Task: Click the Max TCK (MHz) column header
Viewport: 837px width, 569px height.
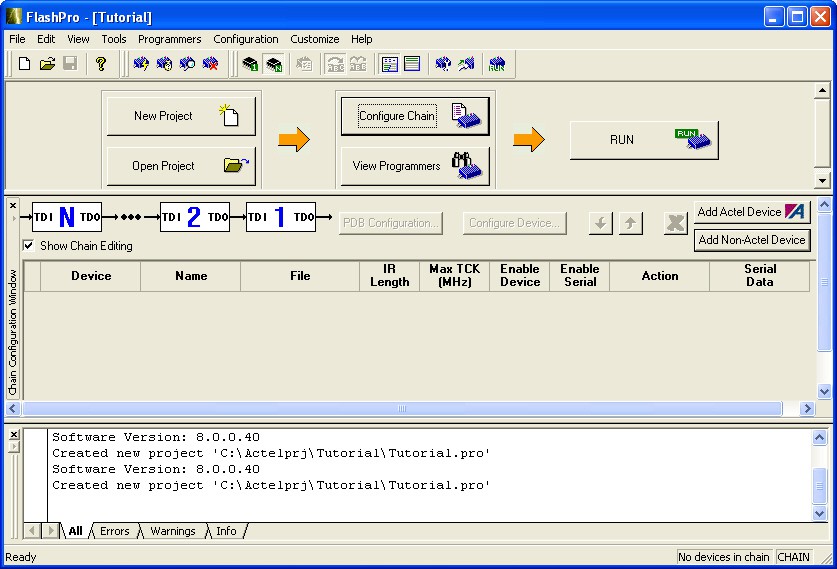Action: pyautogui.click(x=454, y=276)
